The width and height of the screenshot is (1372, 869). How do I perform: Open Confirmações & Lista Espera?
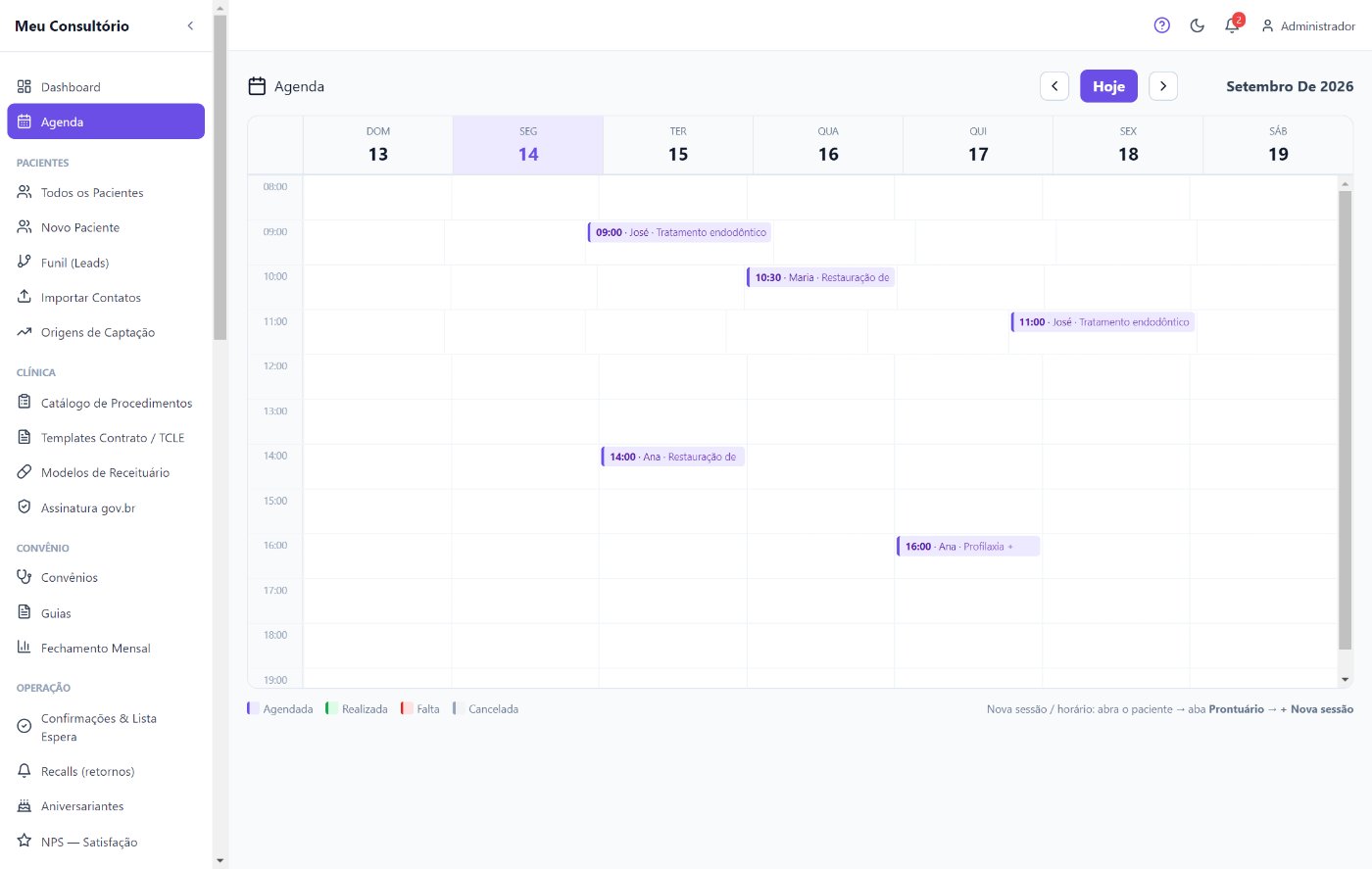point(106,727)
